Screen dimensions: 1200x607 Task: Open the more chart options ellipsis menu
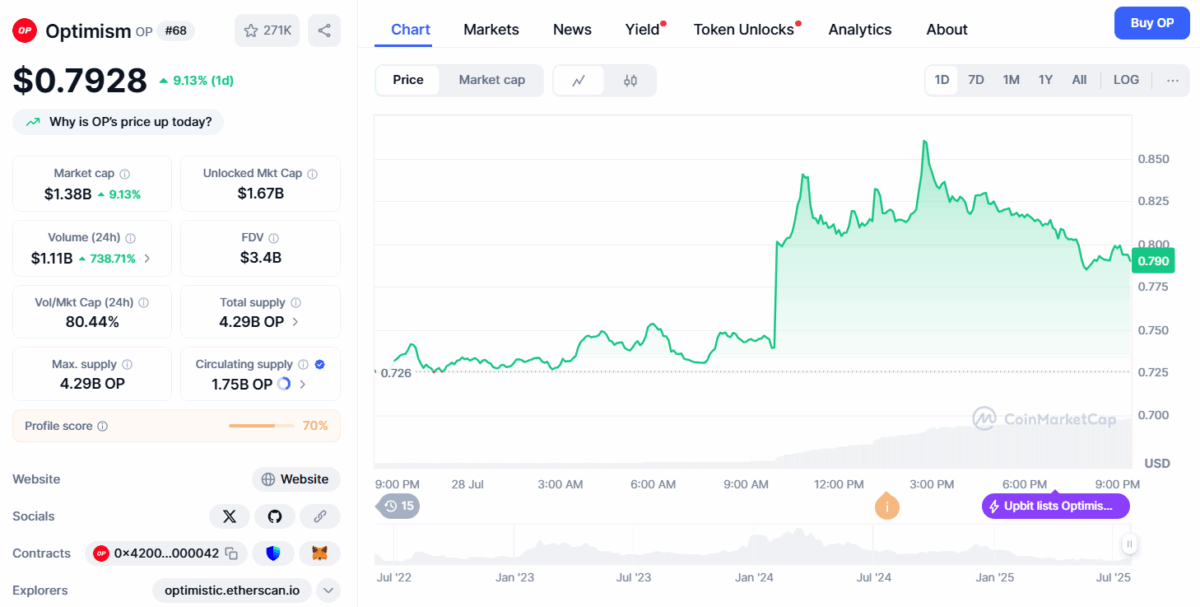point(1172,80)
